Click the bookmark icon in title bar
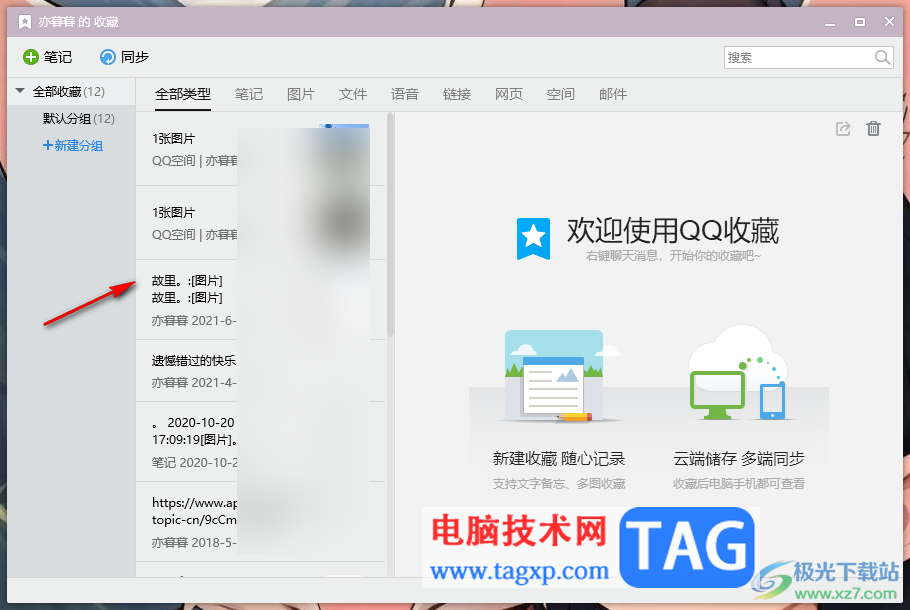Image resolution: width=910 pixels, height=610 pixels. tap(24, 22)
